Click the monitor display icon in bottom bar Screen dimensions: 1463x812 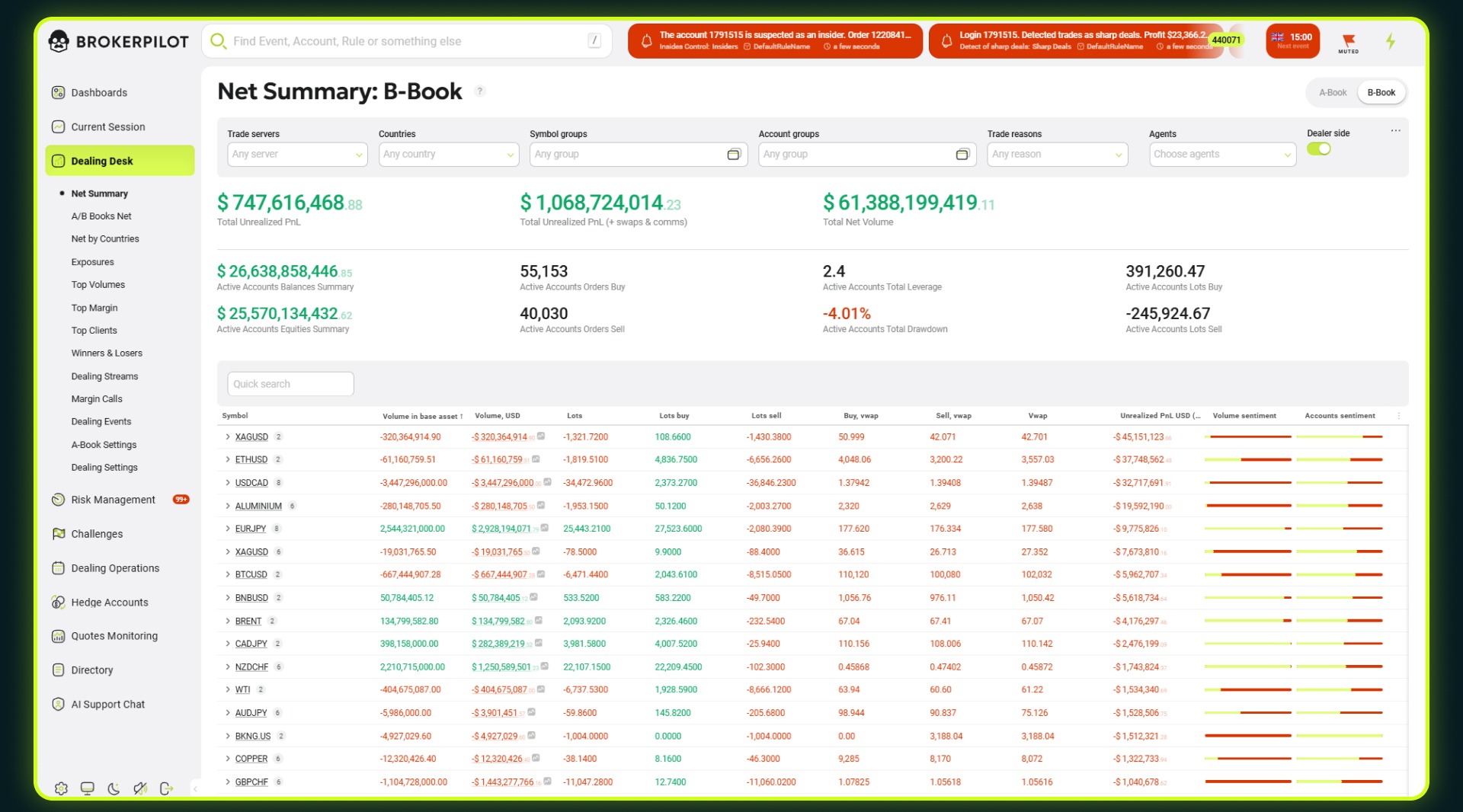(x=88, y=788)
